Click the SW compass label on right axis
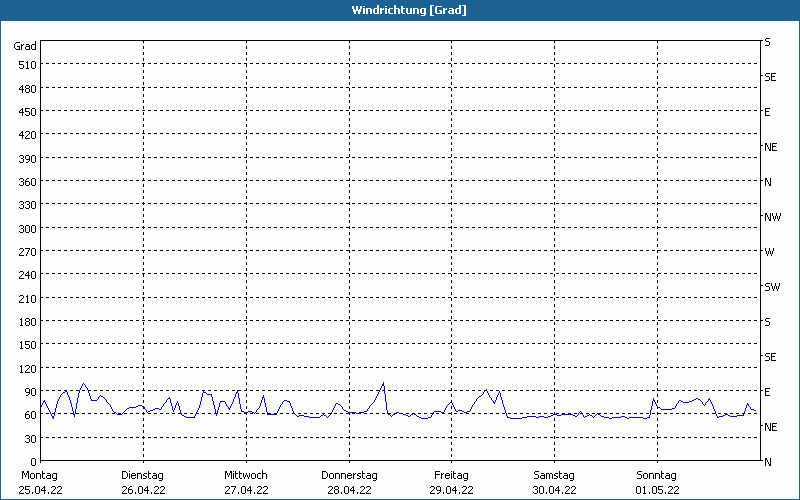800x500 pixels. point(772,287)
